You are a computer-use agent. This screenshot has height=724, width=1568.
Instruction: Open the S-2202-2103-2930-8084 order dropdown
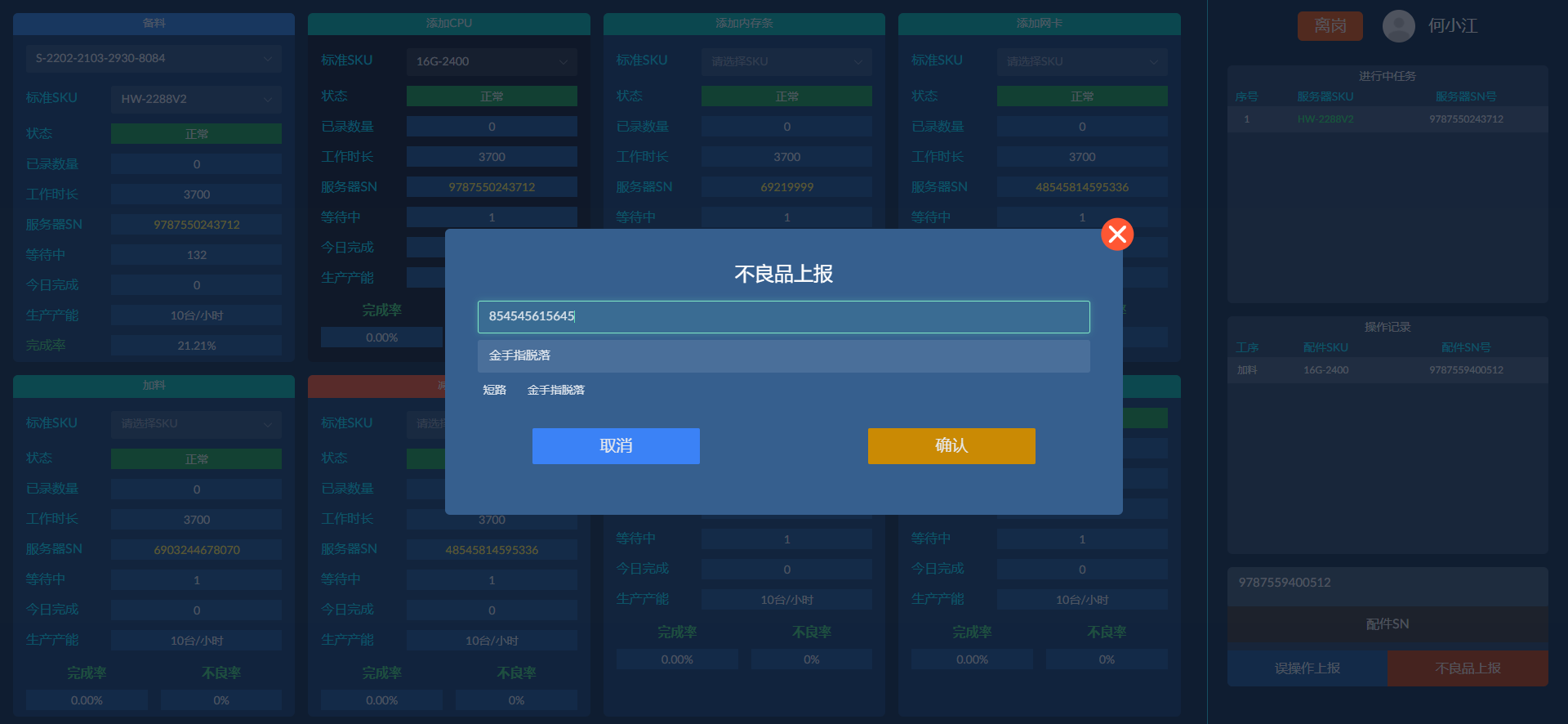[x=154, y=59]
